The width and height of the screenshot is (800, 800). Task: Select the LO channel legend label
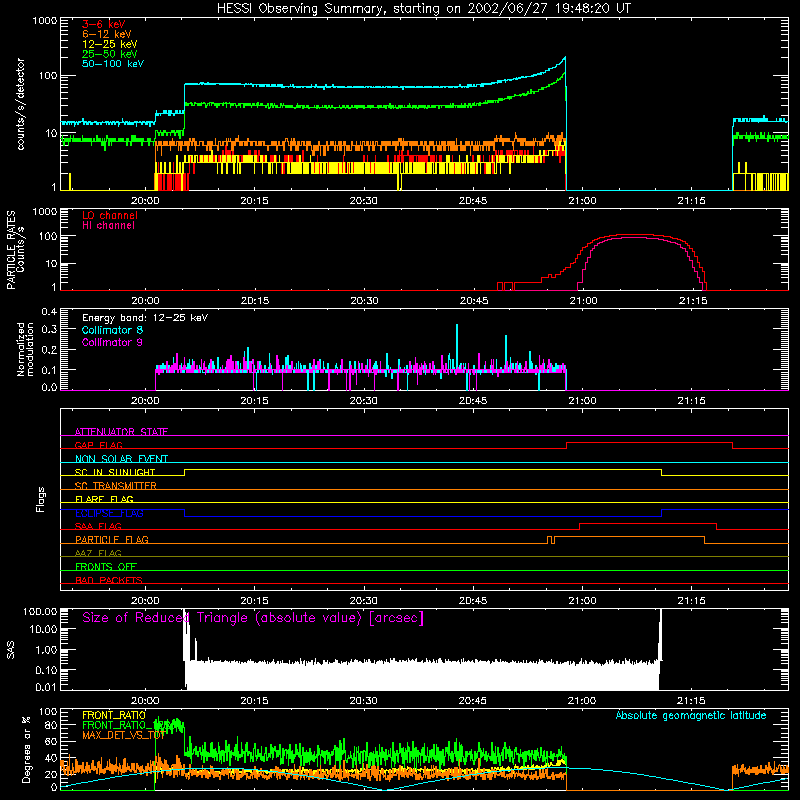click(110, 215)
